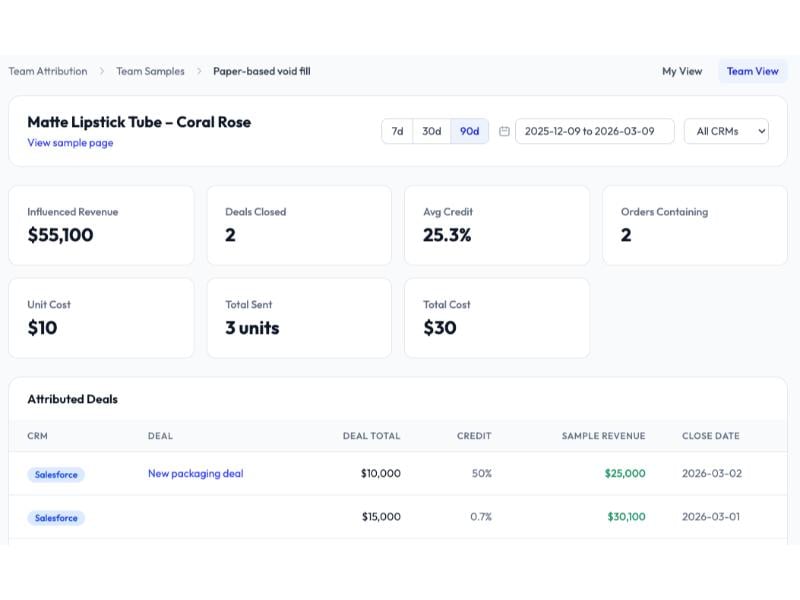Click the chevron after Team Attribution breadcrumb
The width and height of the screenshot is (800, 600).
pyautogui.click(x=101, y=71)
